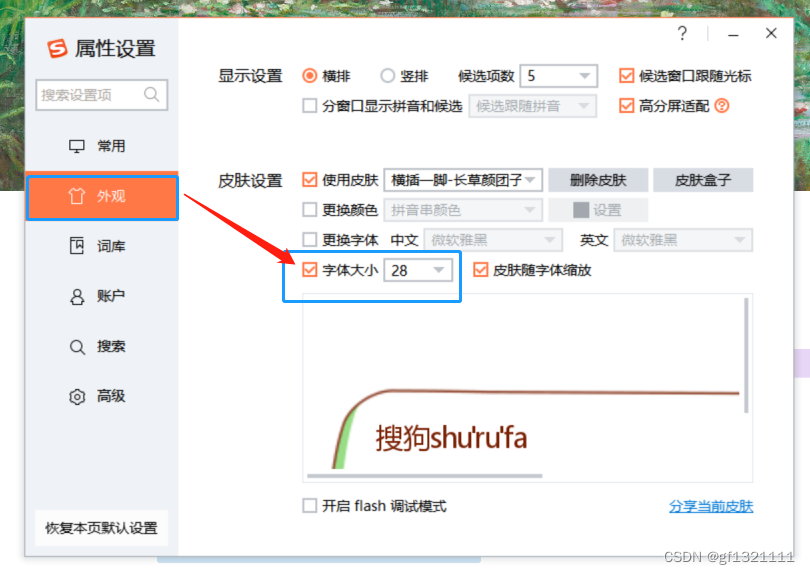Open the font size dropdown showing 28
Viewport: 810px width, 574px height.
[x=418, y=270]
